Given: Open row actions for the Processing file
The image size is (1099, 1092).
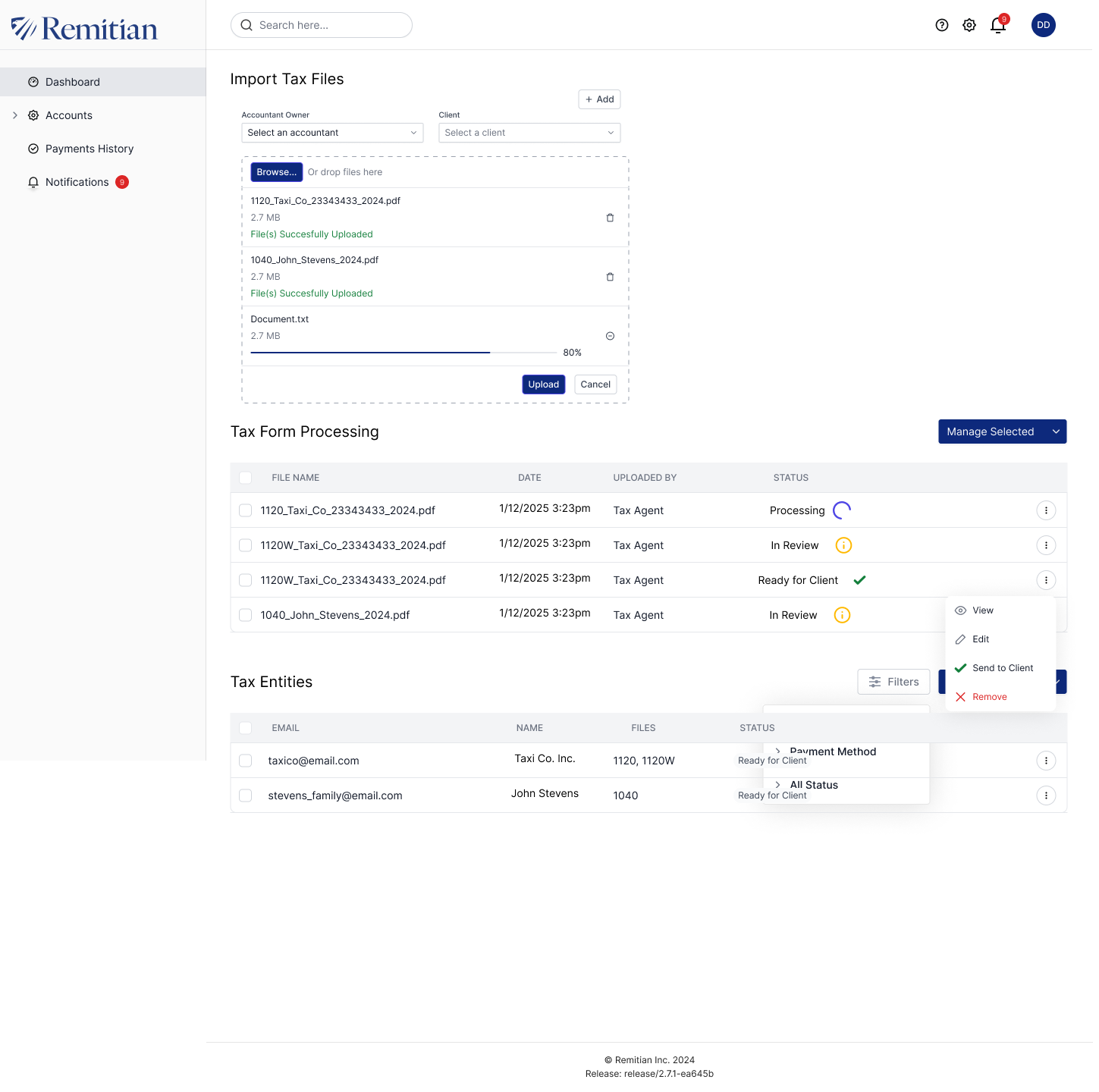Looking at the screenshot, I should [x=1046, y=510].
